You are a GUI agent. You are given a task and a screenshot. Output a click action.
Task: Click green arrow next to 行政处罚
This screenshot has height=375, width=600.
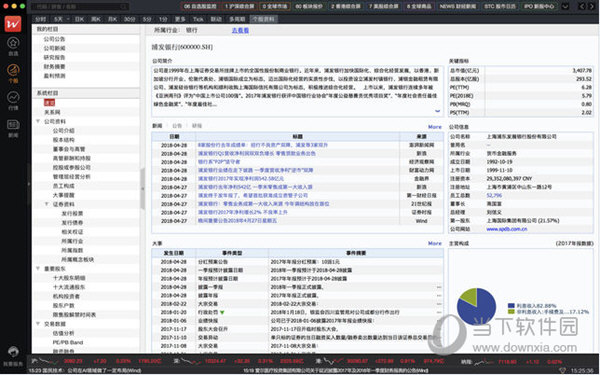(x=222, y=312)
